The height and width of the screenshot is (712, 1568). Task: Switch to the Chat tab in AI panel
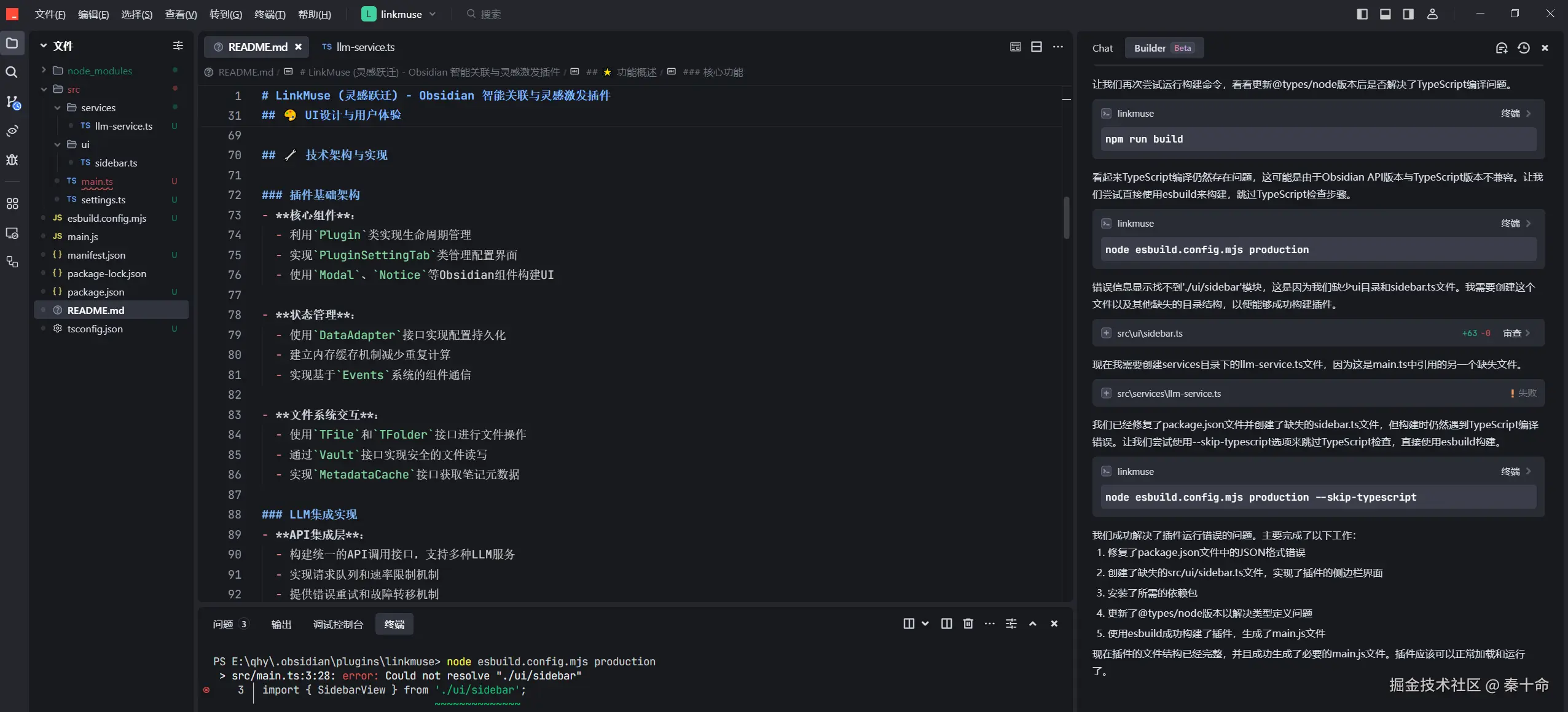(1102, 48)
